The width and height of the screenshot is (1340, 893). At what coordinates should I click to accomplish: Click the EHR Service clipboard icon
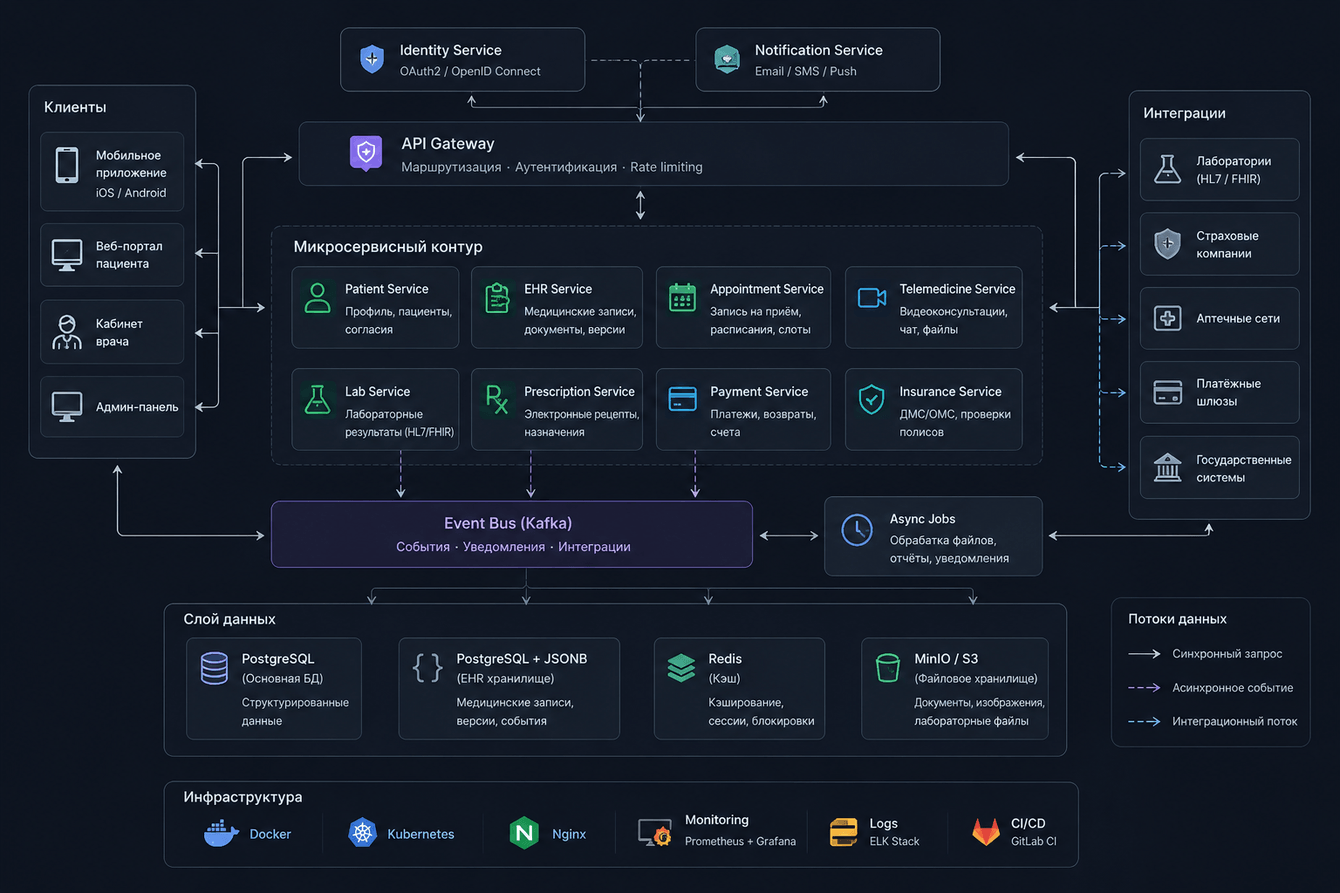coord(497,298)
